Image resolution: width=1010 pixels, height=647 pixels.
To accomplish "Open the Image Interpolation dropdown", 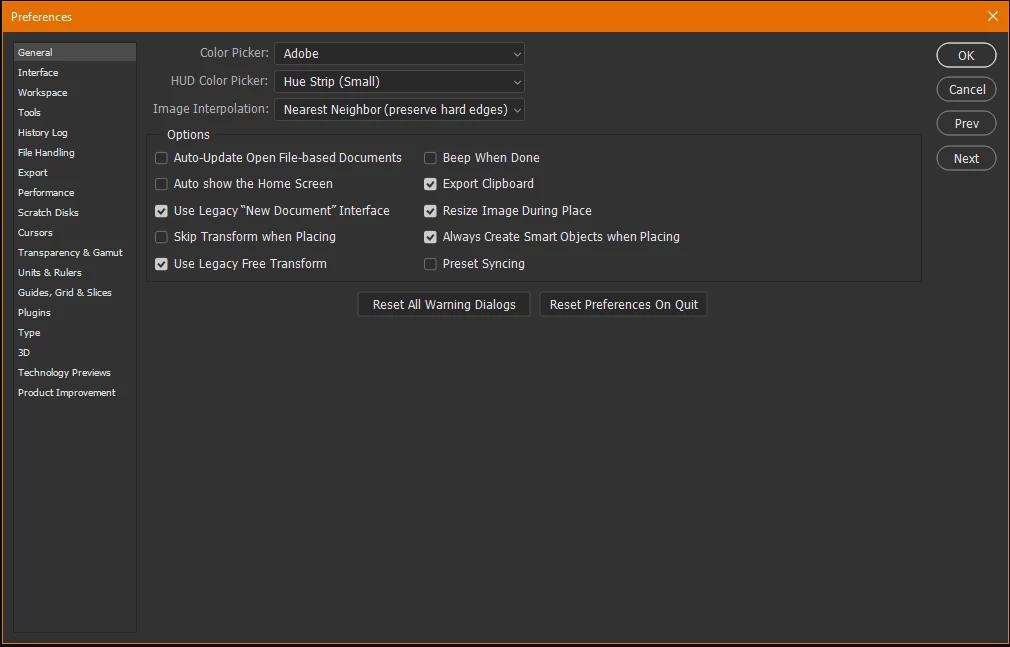I will 399,110.
